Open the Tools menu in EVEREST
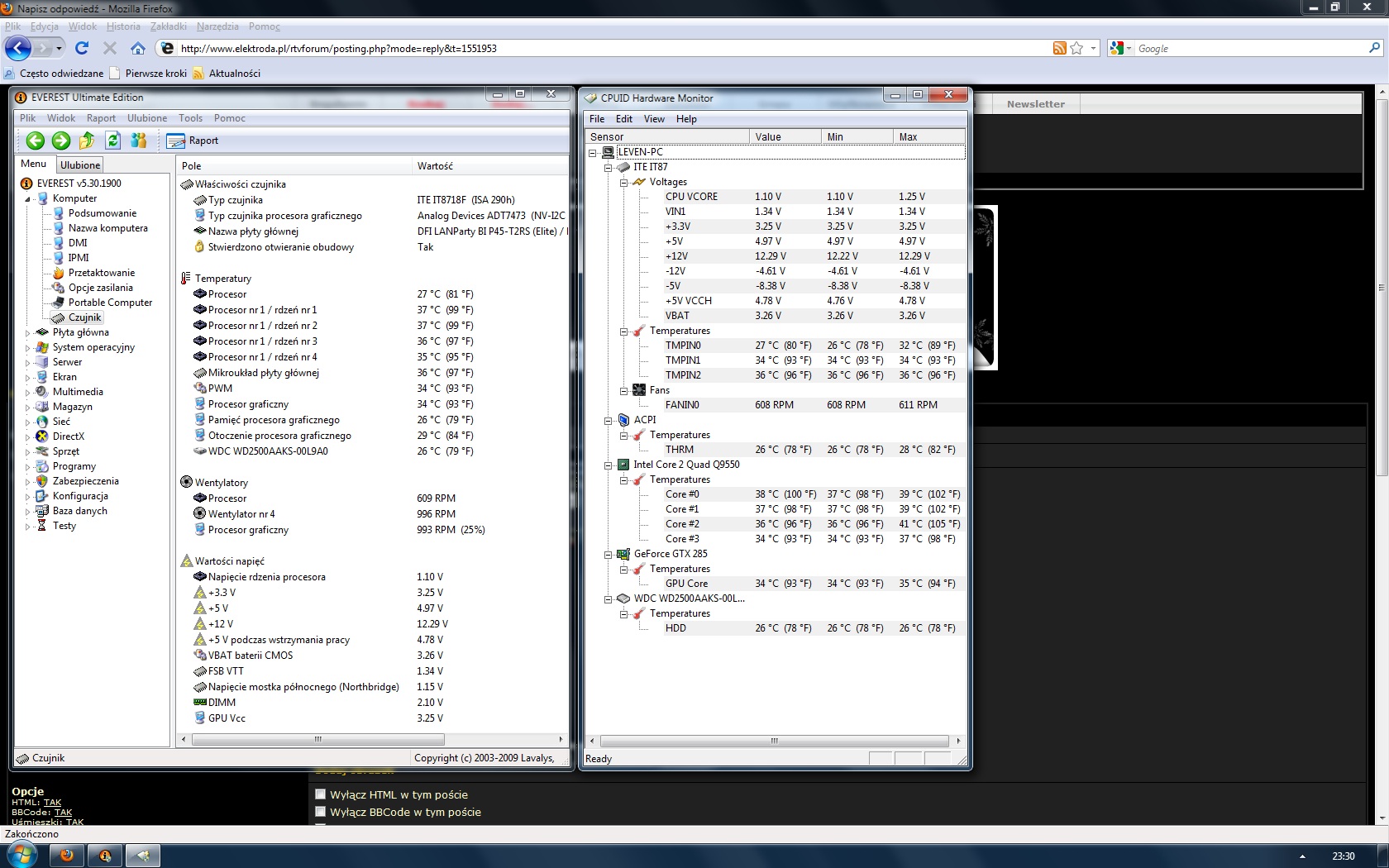Image resolution: width=1389 pixels, height=868 pixels. tap(190, 118)
